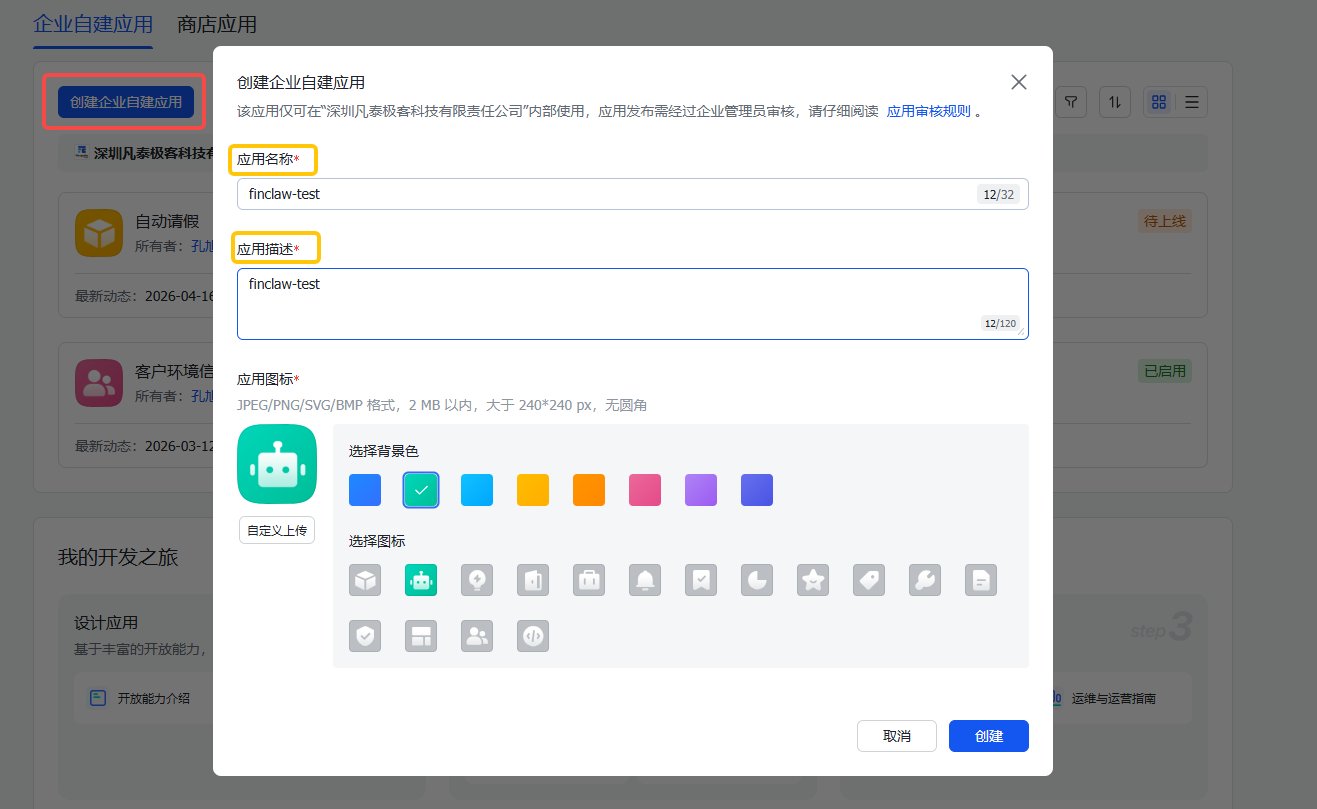Choose the orange background color
1317x809 pixels.
click(x=589, y=490)
